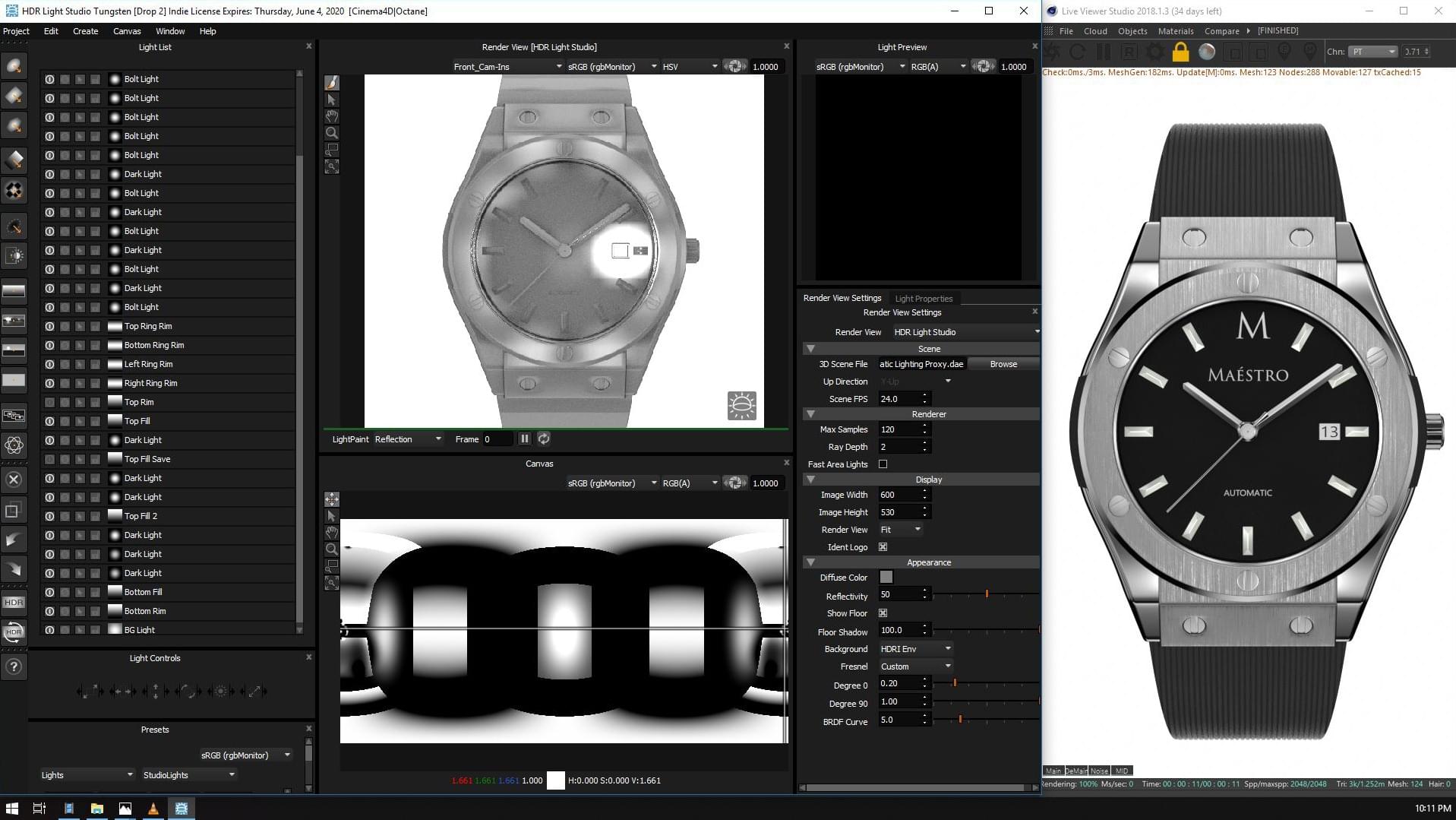
Task: Click the DeMain tab in Live Viewer
Action: (1076, 771)
